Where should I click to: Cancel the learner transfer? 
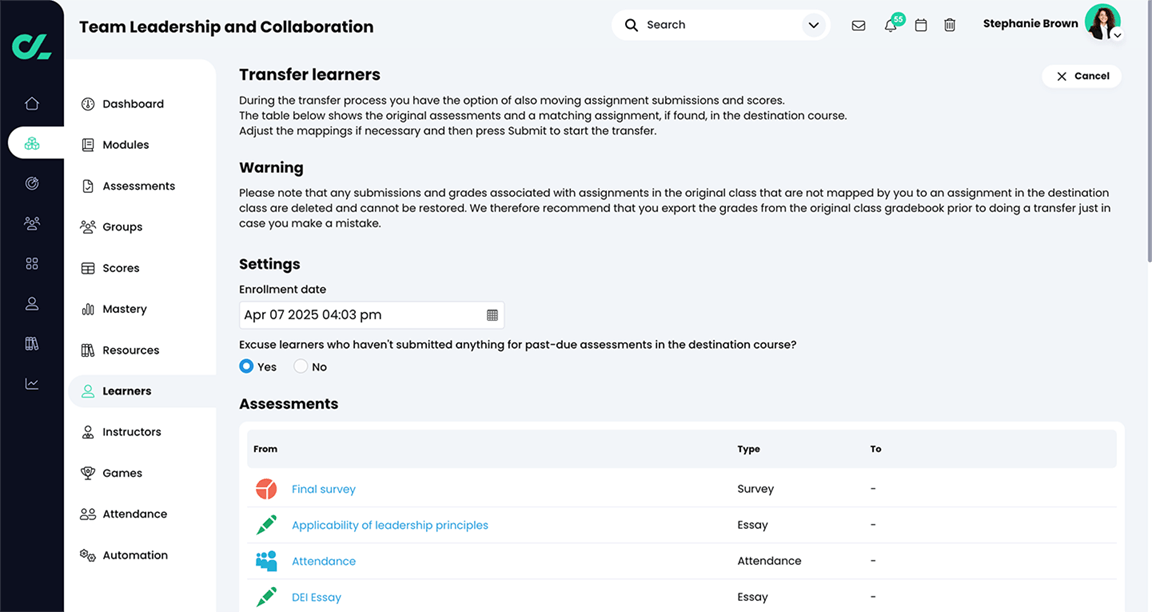[1082, 76]
